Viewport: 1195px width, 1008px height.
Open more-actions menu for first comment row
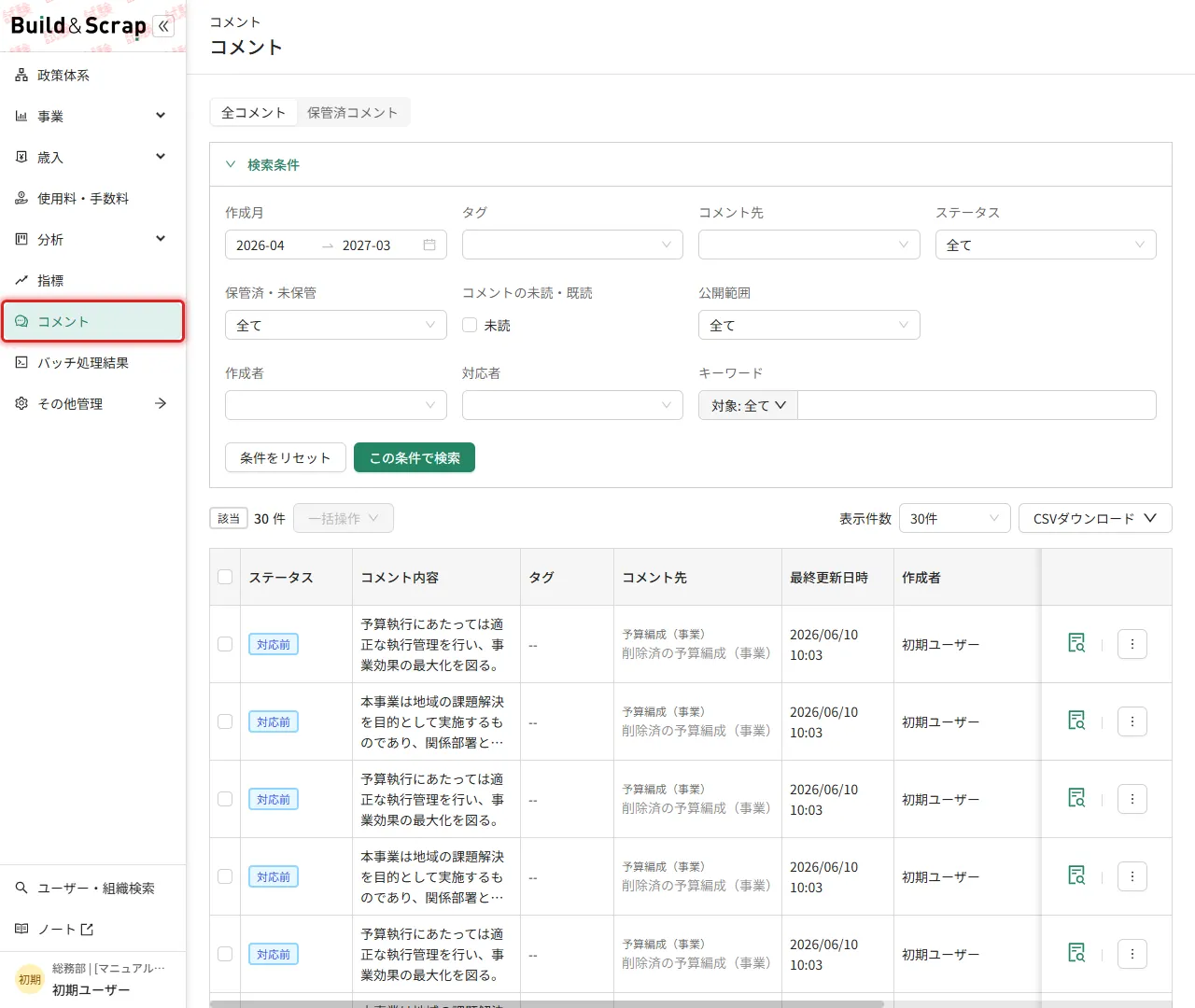click(1132, 644)
